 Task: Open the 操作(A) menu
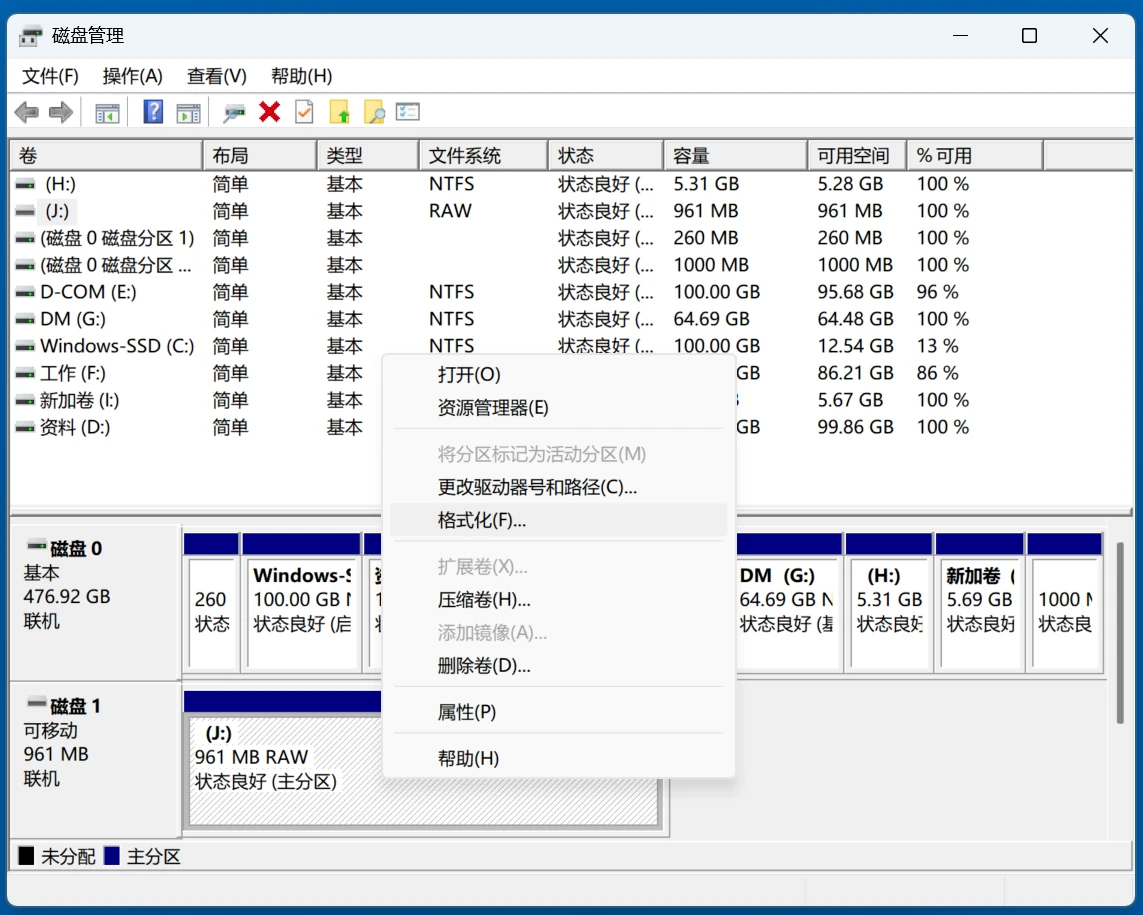132,75
